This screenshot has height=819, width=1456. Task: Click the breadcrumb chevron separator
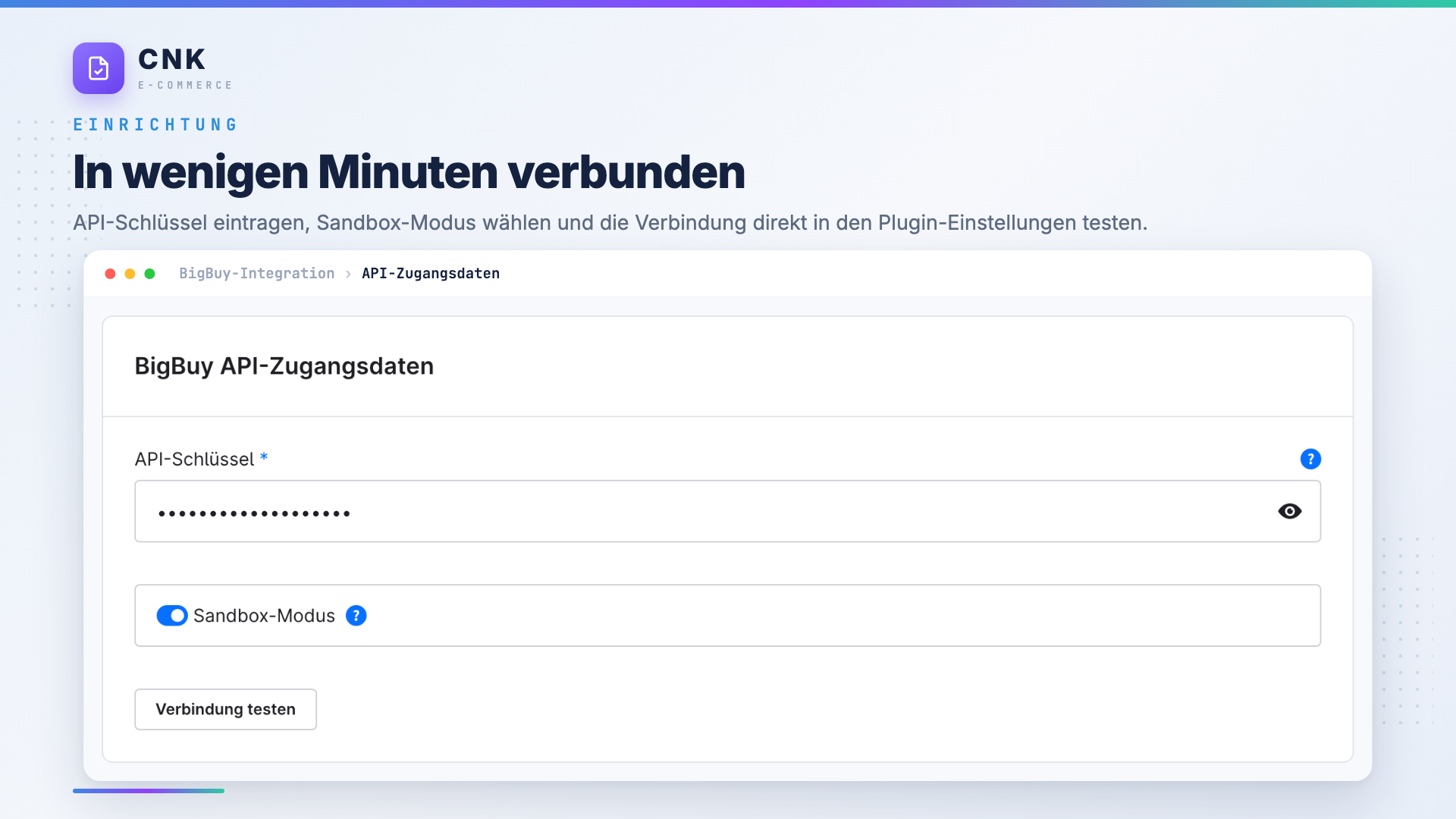click(x=348, y=274)
